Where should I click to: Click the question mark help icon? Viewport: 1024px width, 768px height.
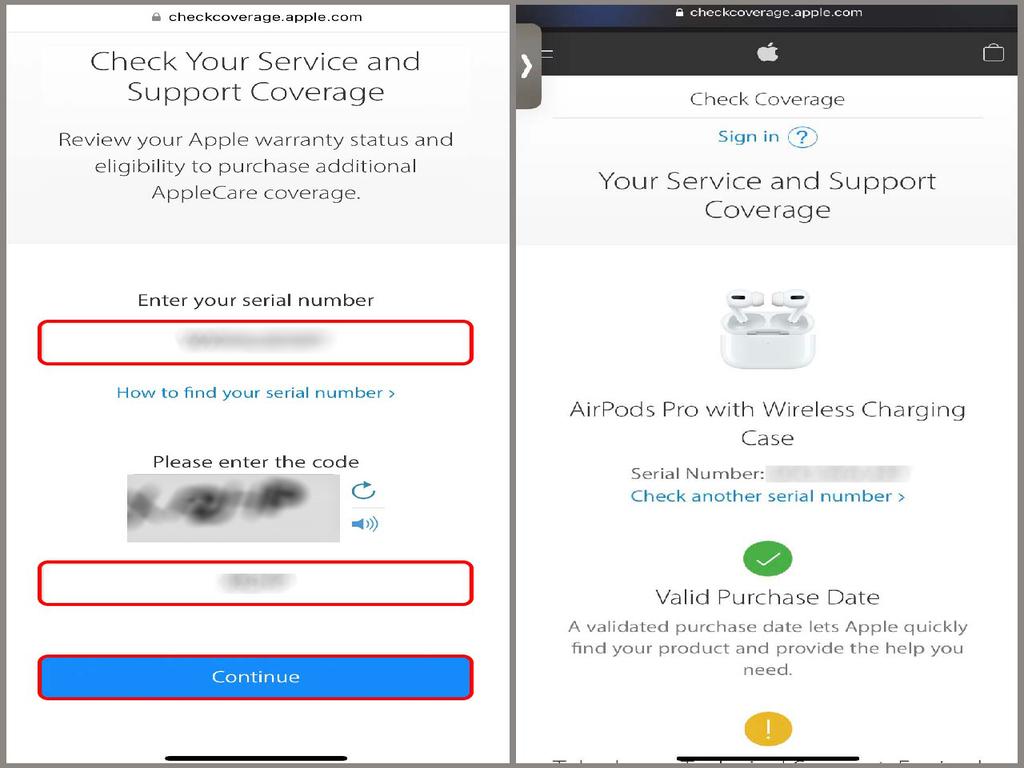coord(802,137)
